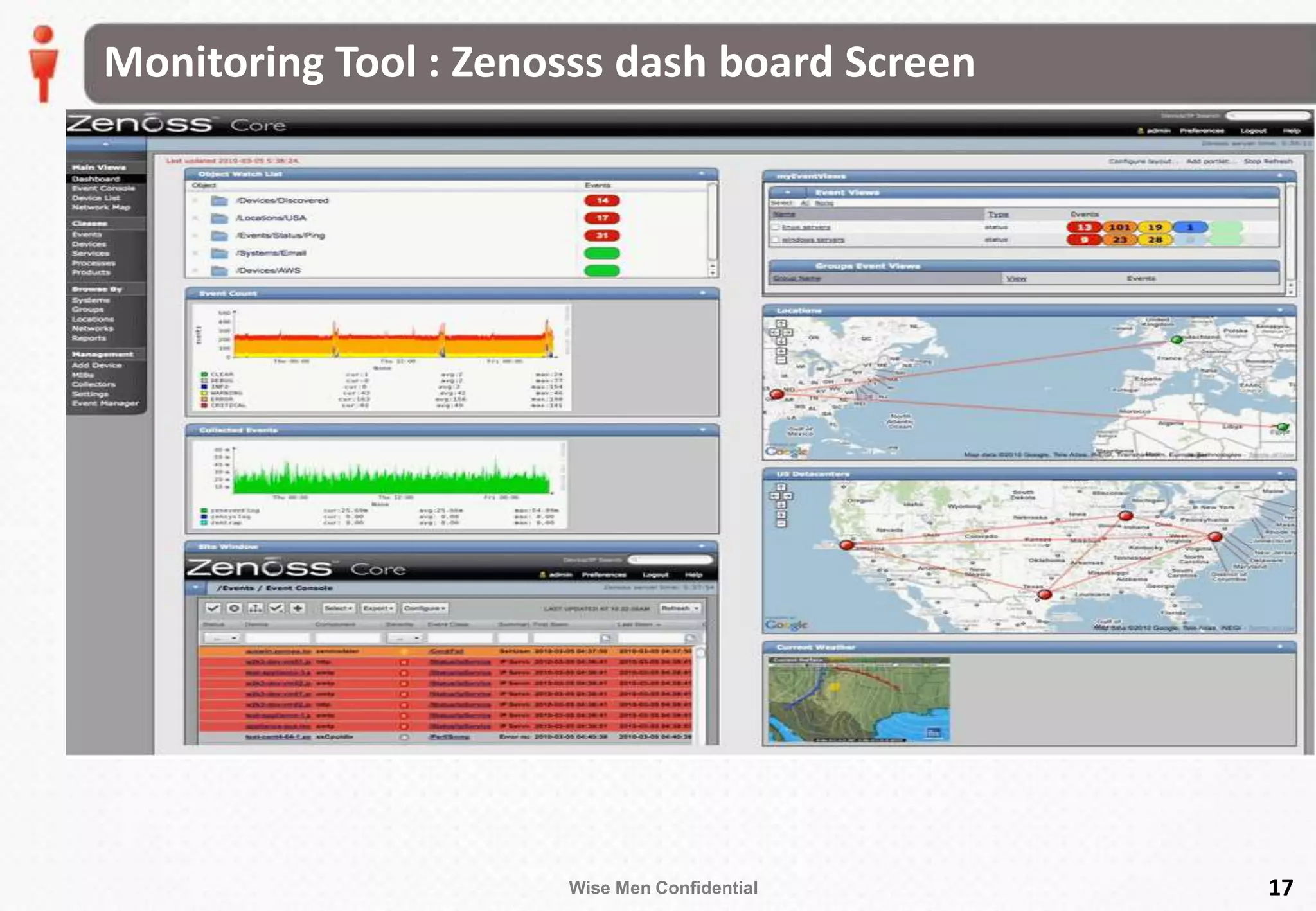This screenshot has height=911, width=1316.
Task: Open the /Events/Status/Ping folder icon
Action: [x=220, y=235]
